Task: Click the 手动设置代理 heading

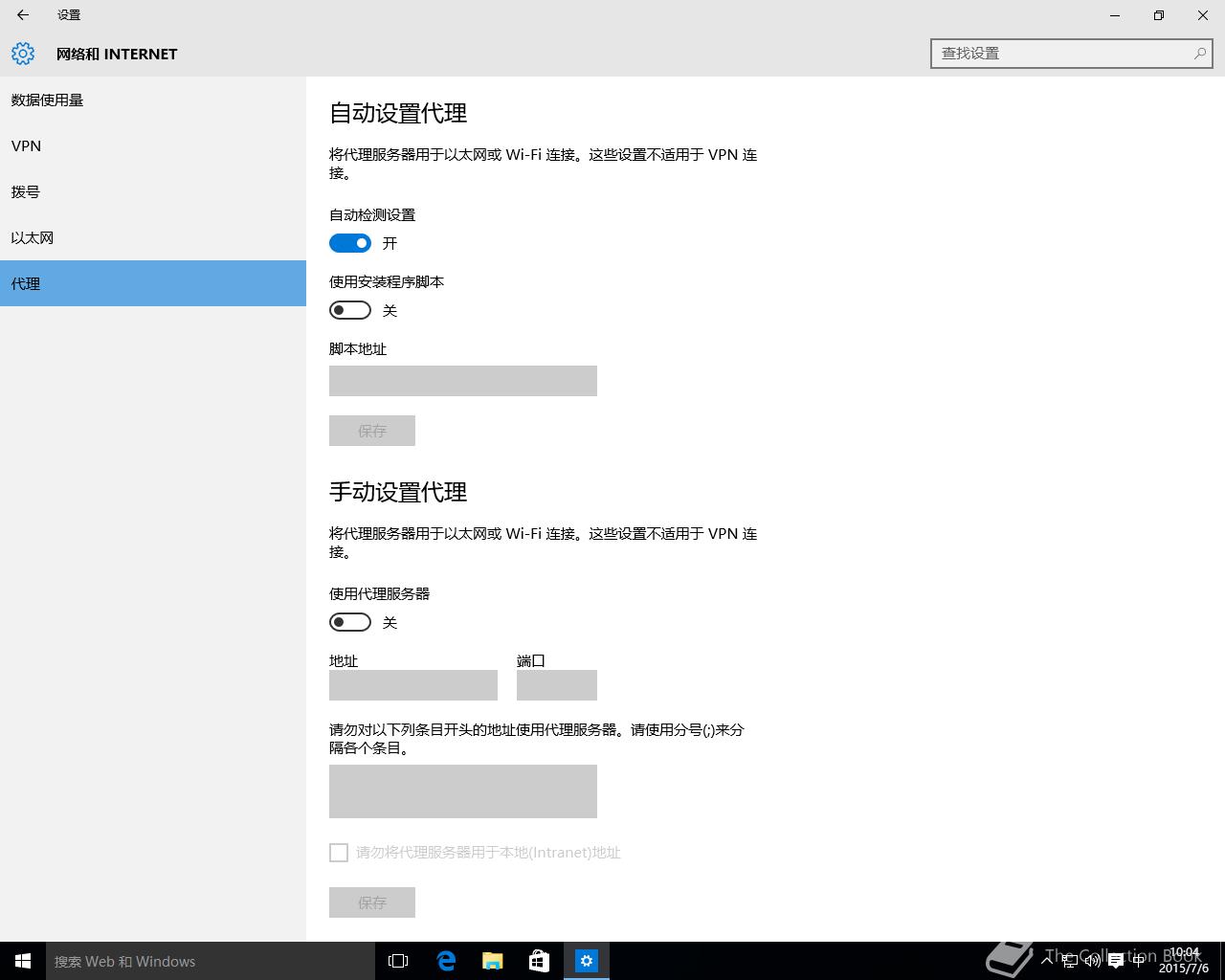Action: tap(398, 492)
